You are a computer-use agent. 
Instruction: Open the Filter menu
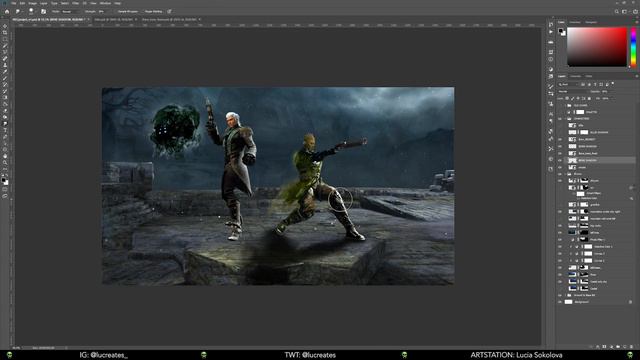(x=76, y=3)
